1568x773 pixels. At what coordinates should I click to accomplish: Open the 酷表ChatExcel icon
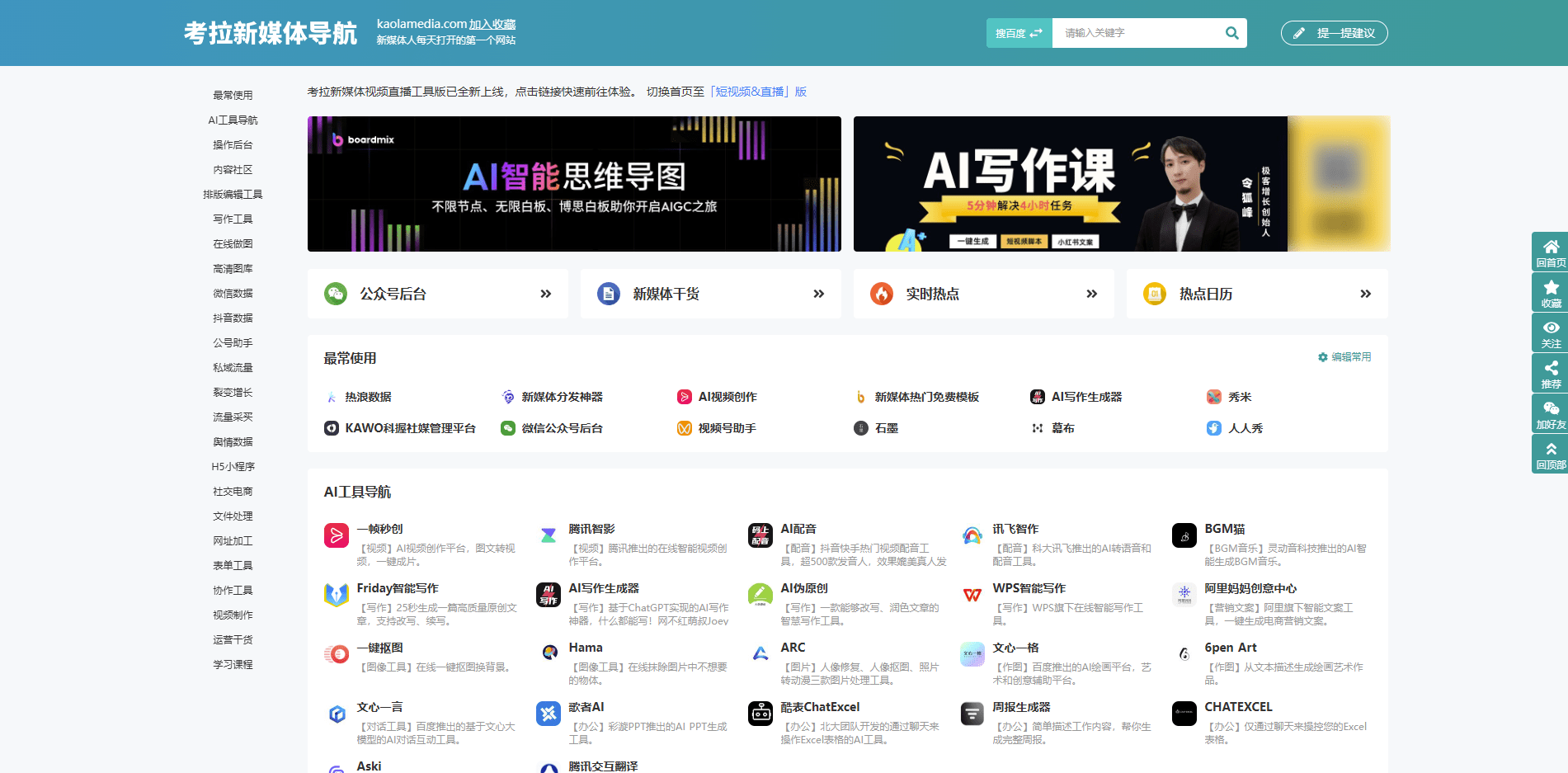(x=760, y=714)
